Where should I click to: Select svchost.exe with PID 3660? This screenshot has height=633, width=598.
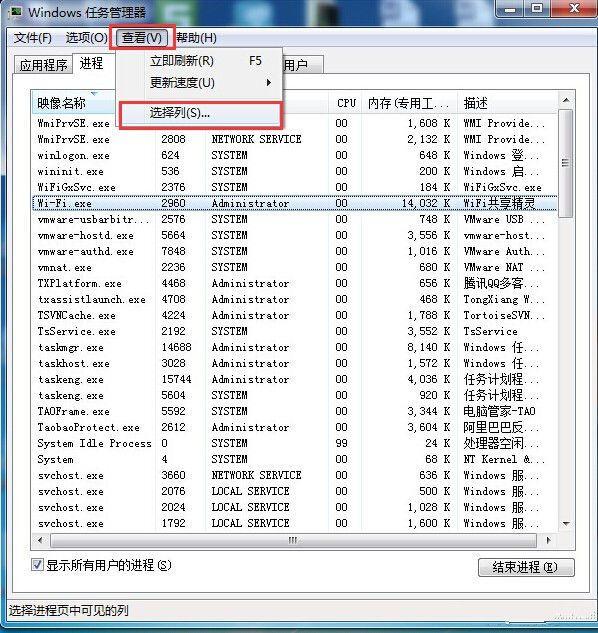click(x=295, y=475)
